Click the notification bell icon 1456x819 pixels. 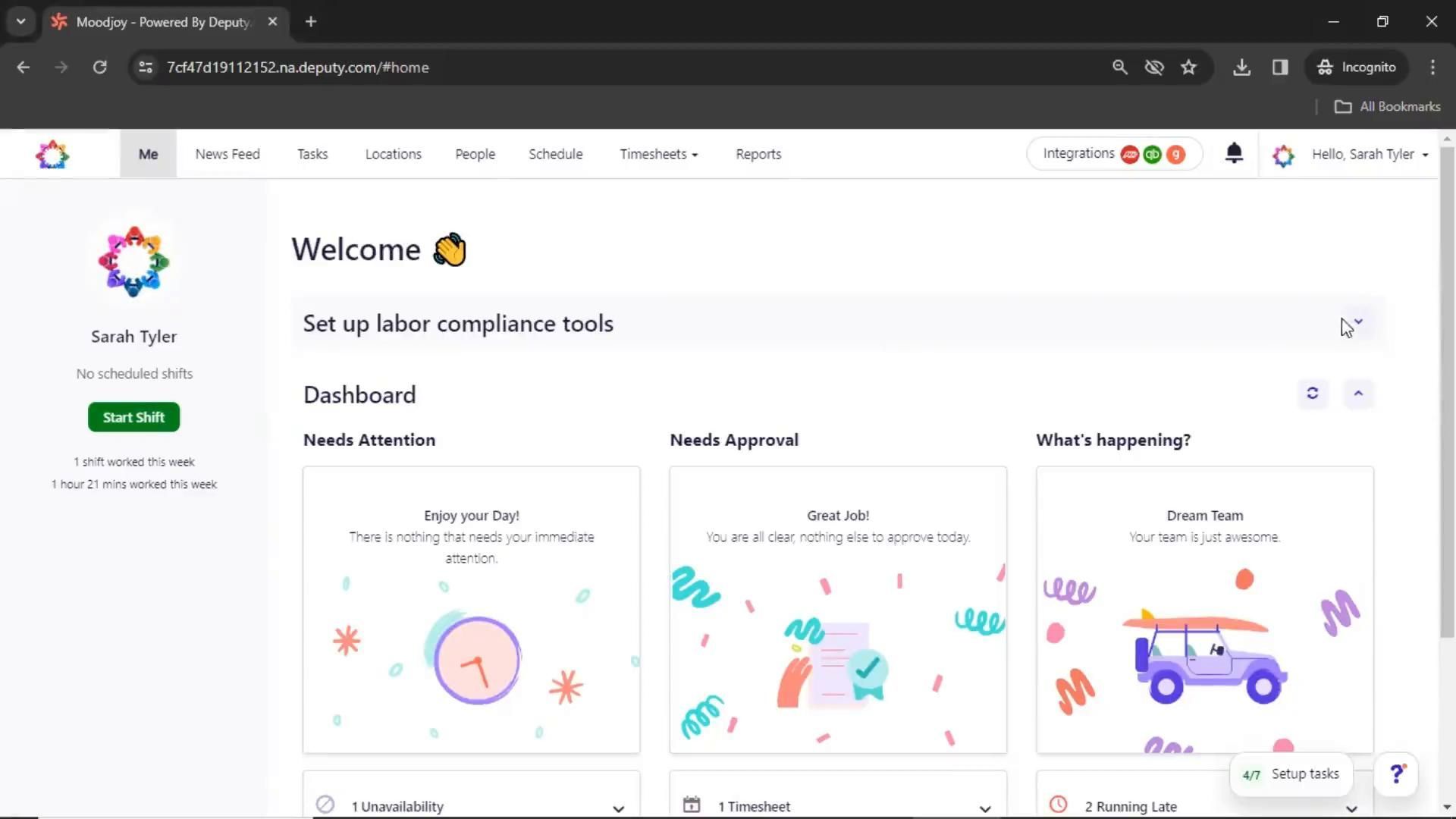point(1234,153)
